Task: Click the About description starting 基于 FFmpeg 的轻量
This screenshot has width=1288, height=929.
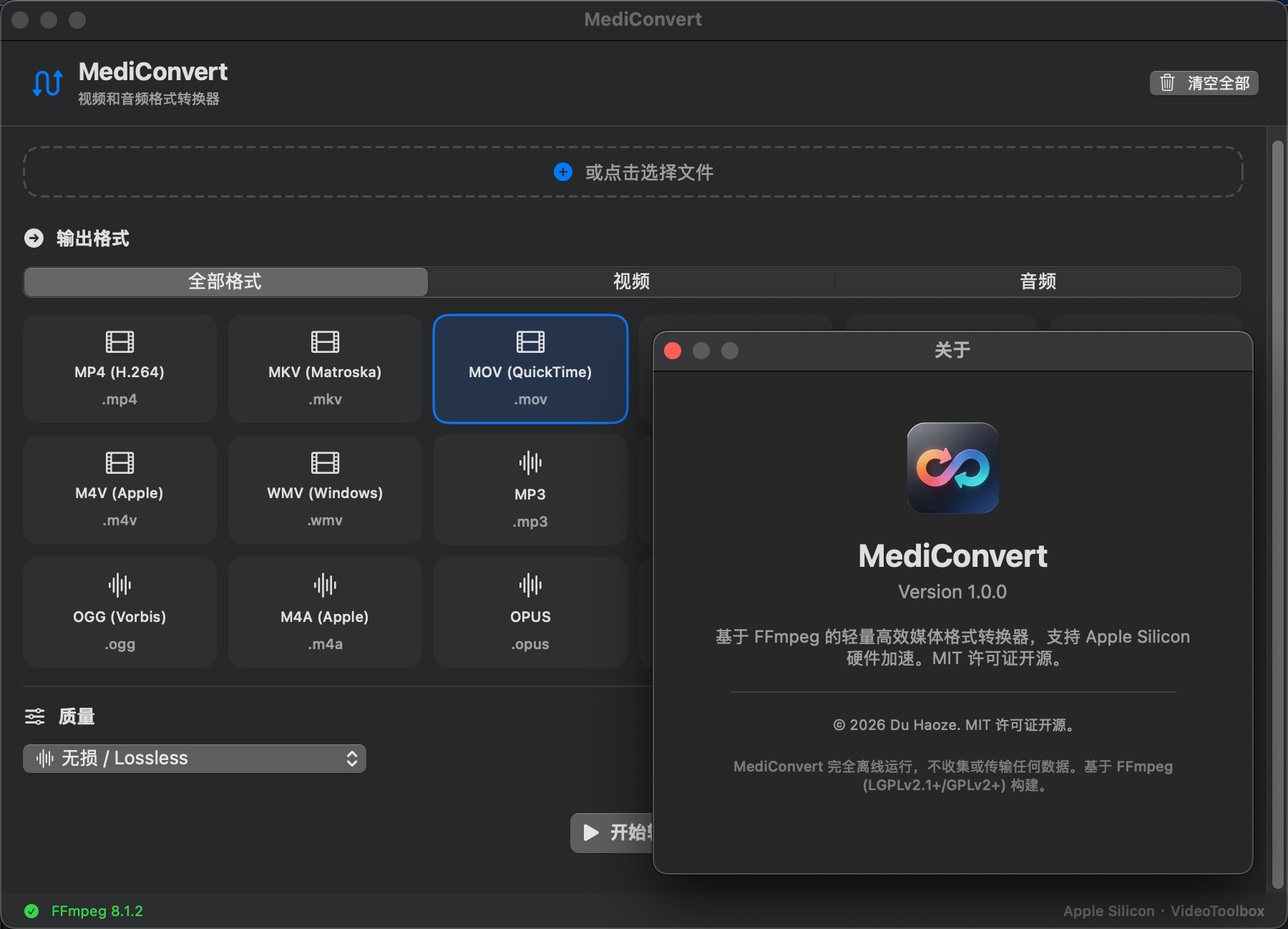Action: click(x=952, y=648)
